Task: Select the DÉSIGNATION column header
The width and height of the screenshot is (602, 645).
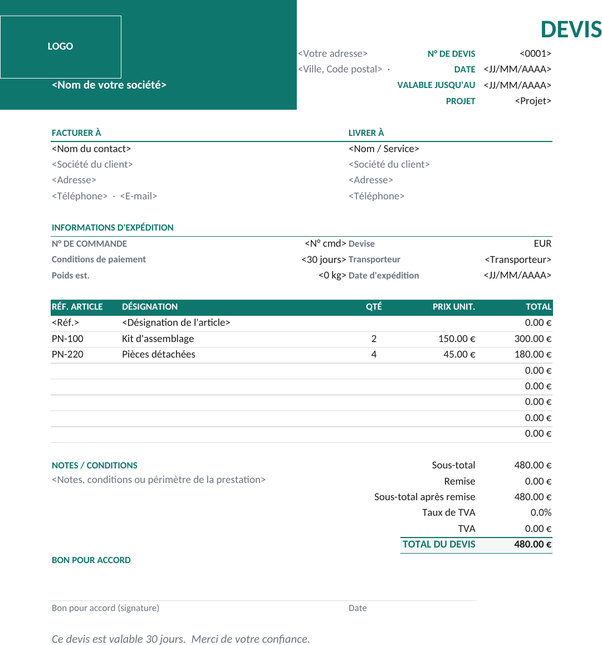Action: (x=150, y=307)
